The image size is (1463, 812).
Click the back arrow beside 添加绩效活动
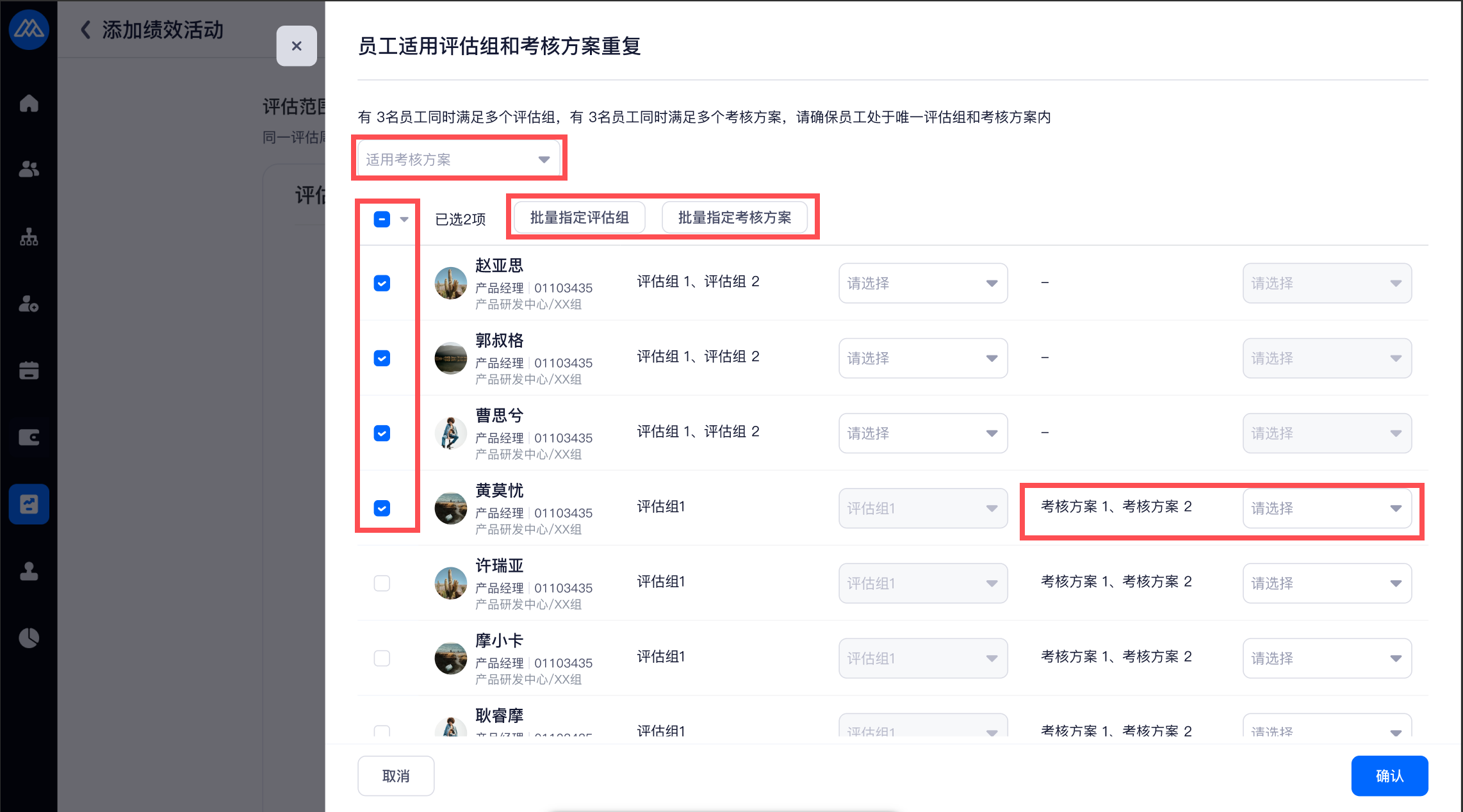point(85,29)
